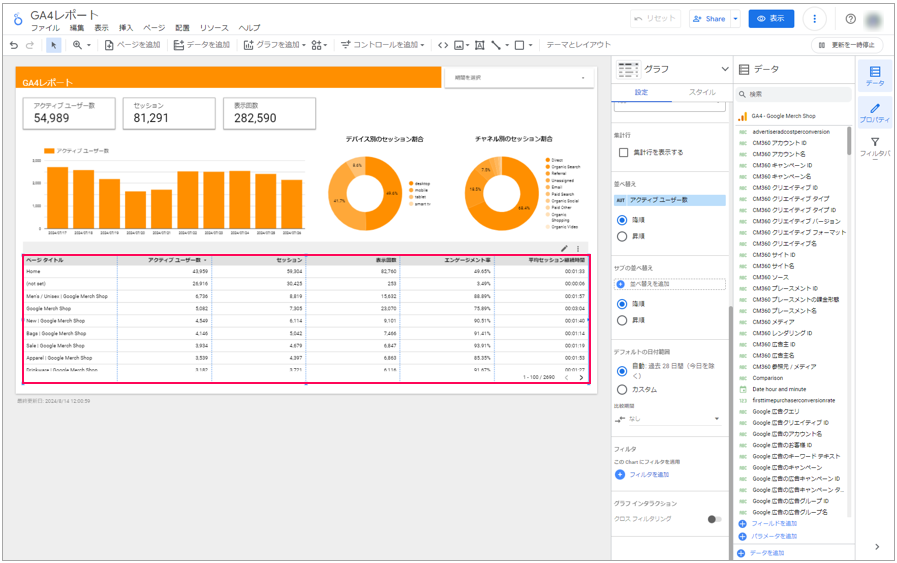The width and height of the screenshot is (897, 563).
Task: Click the community visualizations icon
Action: (x=316, y=45)
